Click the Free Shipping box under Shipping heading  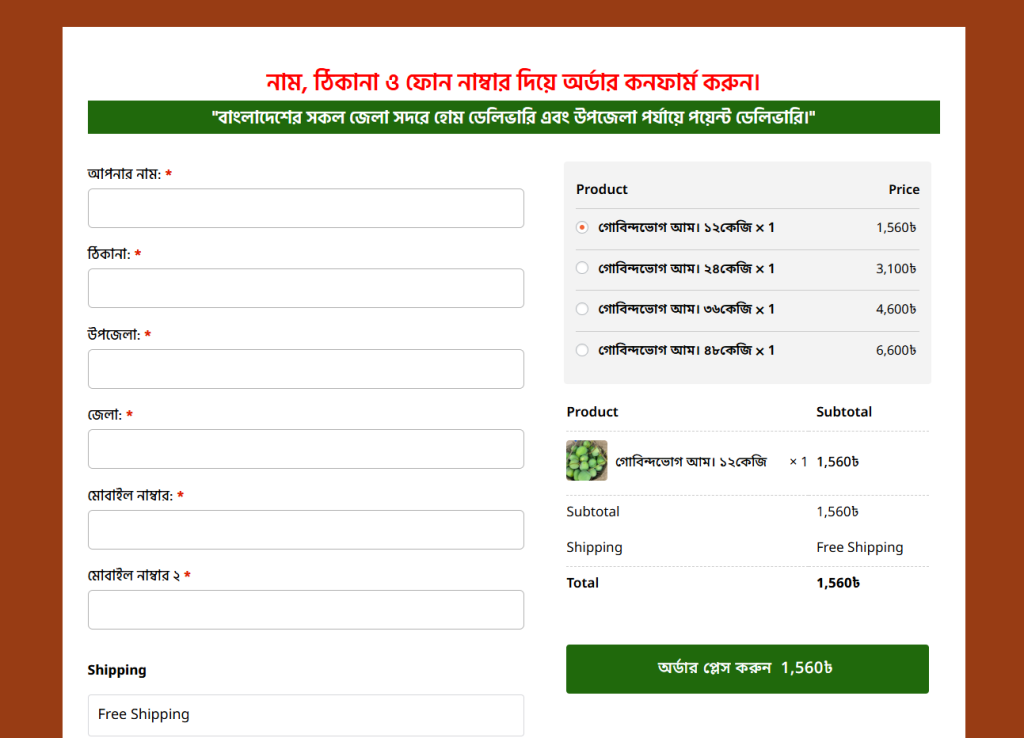306,714
